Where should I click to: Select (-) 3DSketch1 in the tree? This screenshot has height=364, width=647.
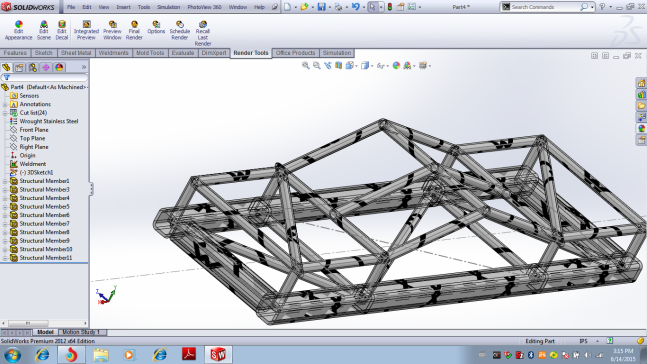tap(36, 173)
